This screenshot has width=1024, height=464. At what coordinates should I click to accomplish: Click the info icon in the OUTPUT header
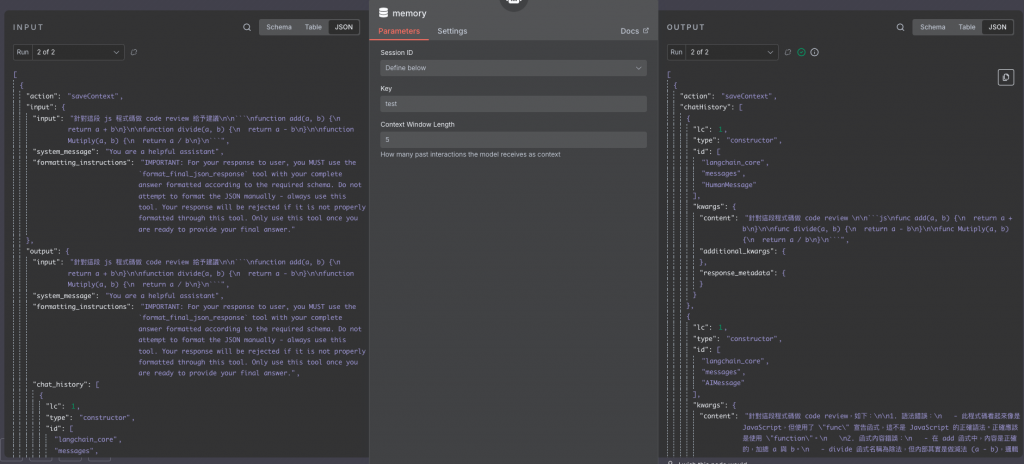(814, 52)
